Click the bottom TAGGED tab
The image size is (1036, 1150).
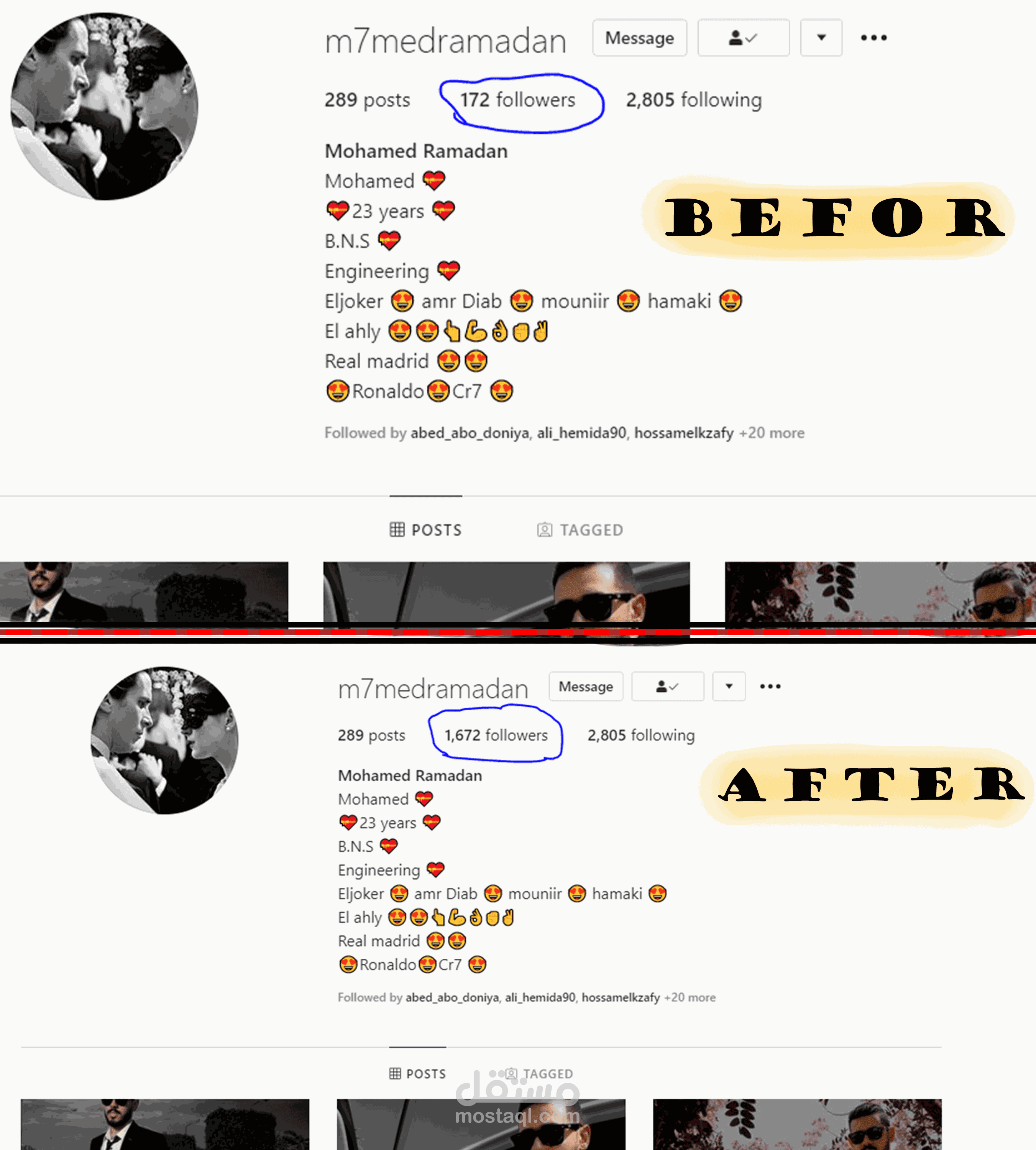[x=540, y=1074]
